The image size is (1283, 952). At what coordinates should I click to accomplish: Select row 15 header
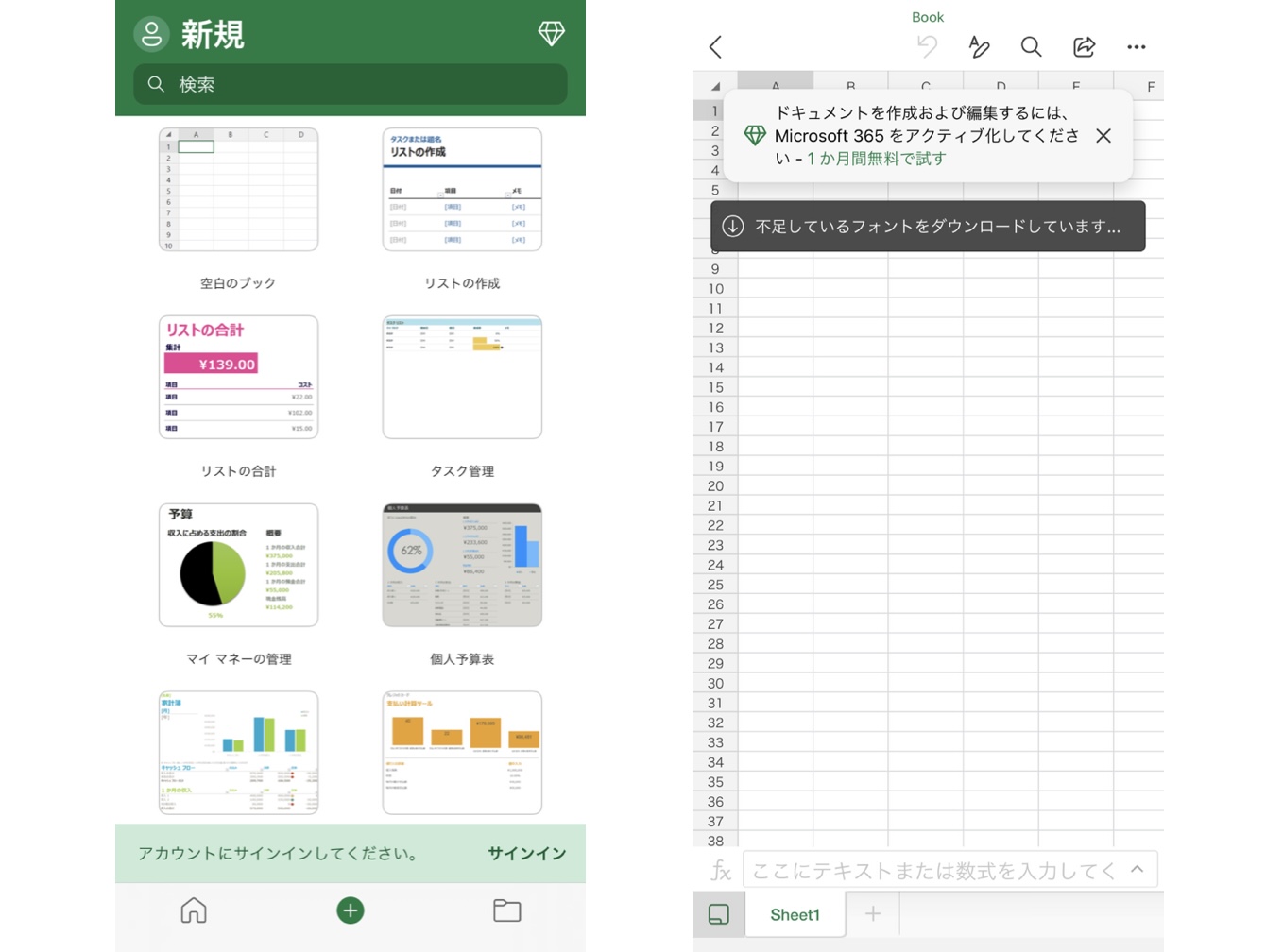tap(715, 388)
